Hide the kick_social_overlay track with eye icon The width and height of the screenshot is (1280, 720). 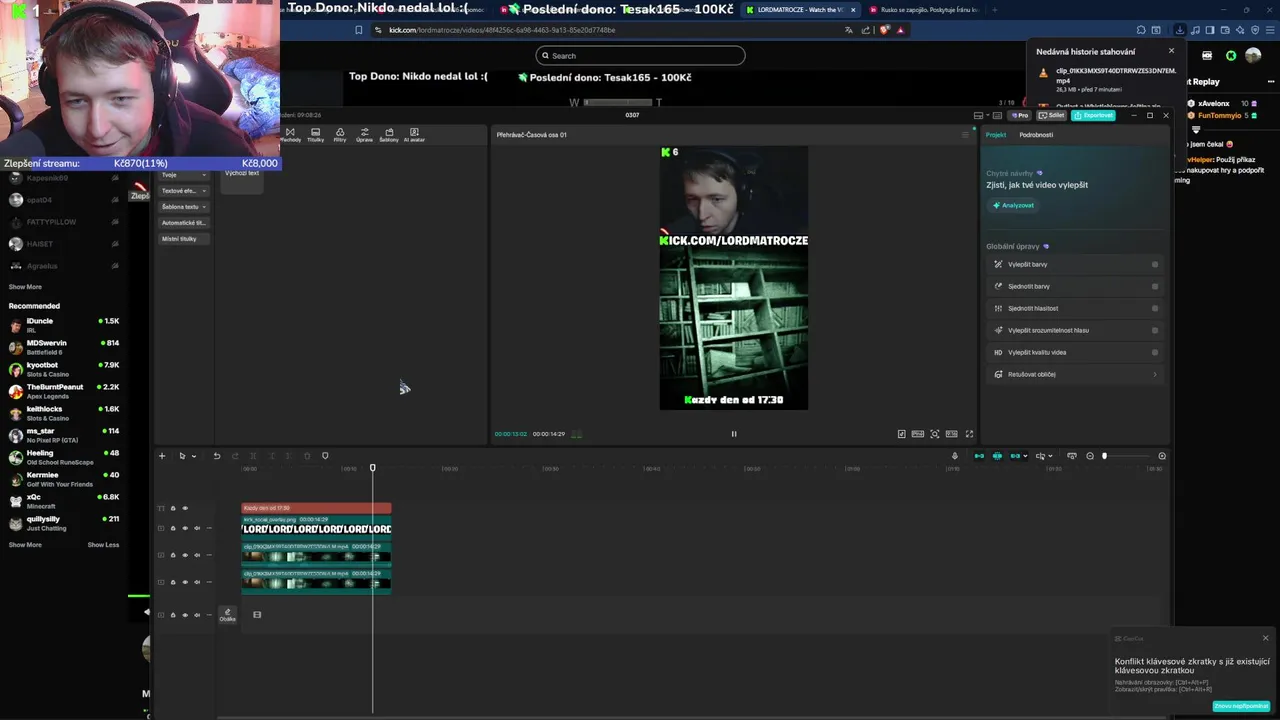[x=185, y=528]
